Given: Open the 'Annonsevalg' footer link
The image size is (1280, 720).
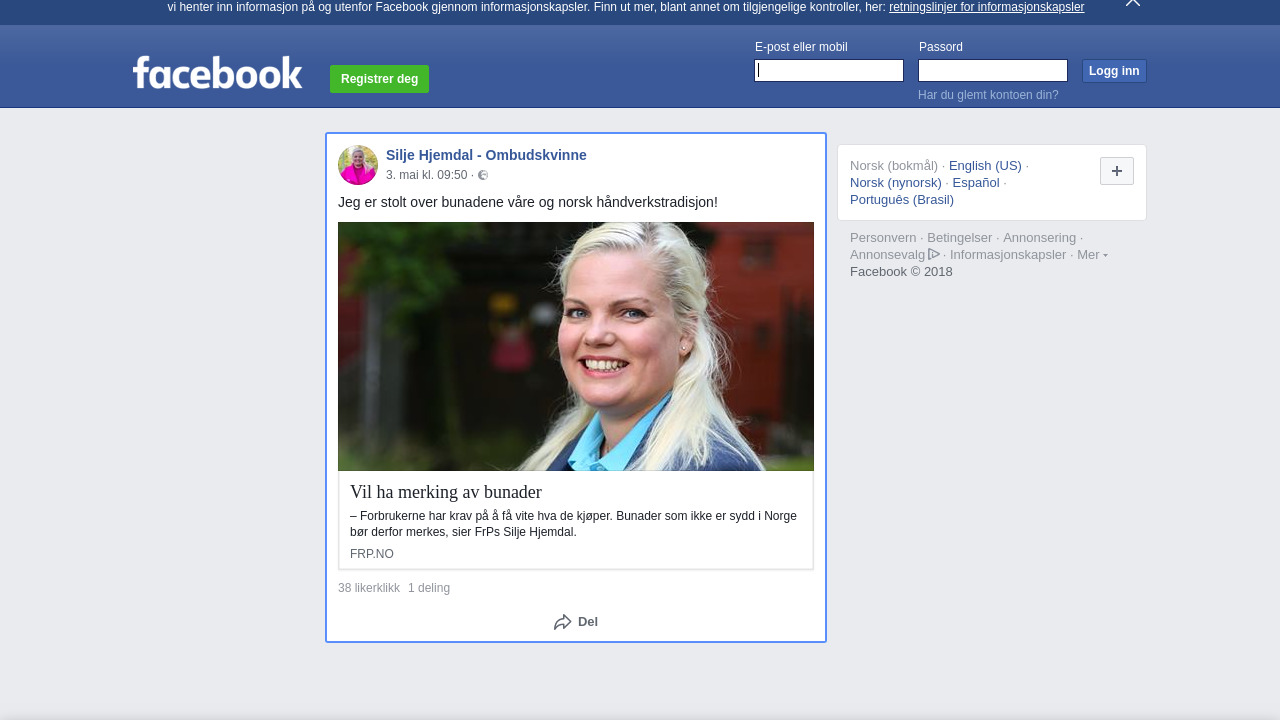Looking at the screenshot, I should point(888,255).
